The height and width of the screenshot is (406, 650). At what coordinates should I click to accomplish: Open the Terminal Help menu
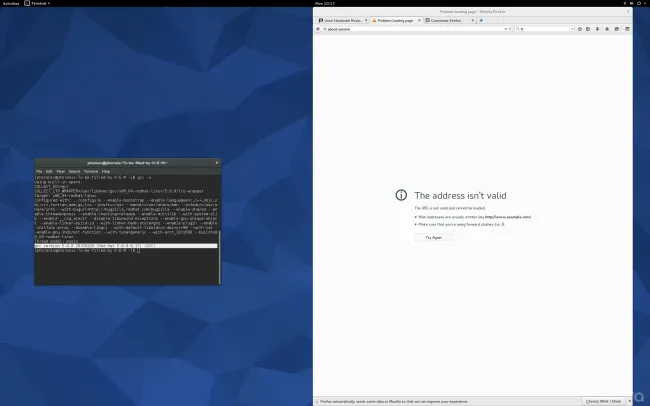106,171
